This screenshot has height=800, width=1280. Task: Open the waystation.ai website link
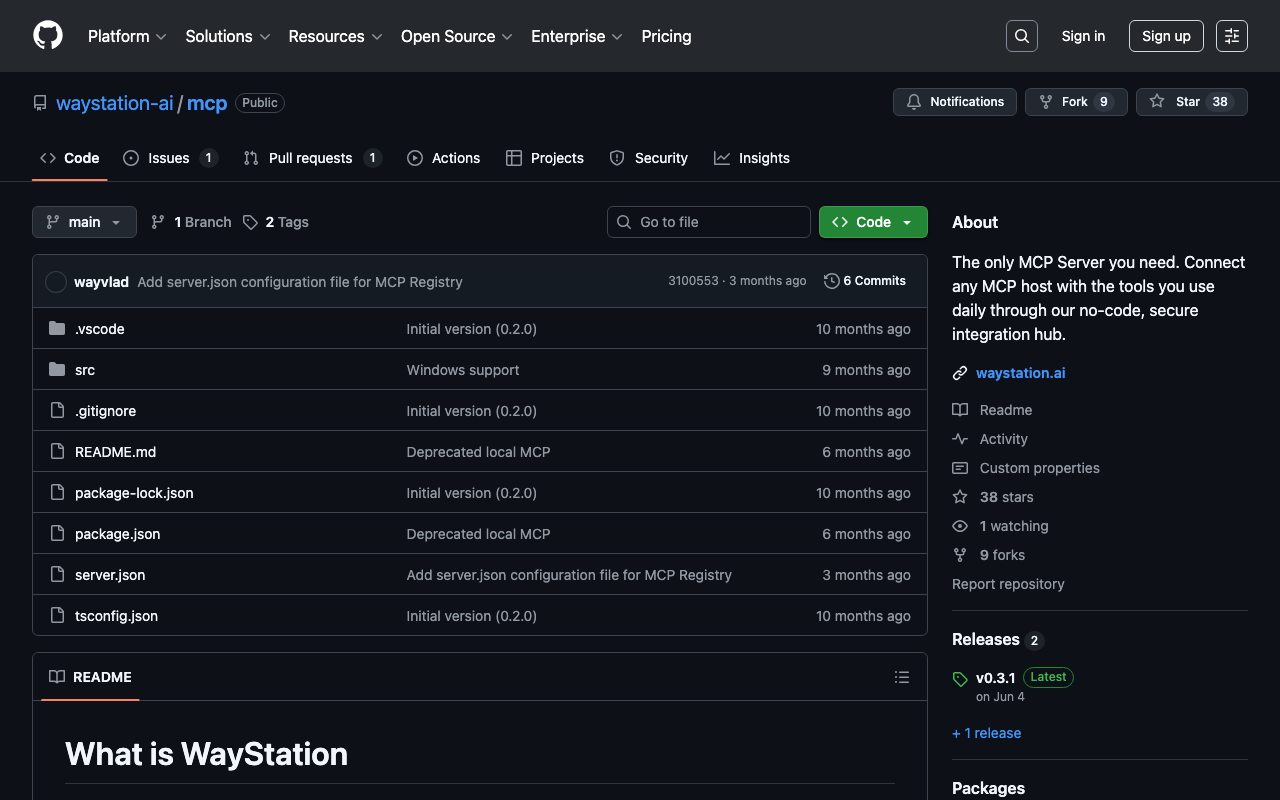point(1020,373)
